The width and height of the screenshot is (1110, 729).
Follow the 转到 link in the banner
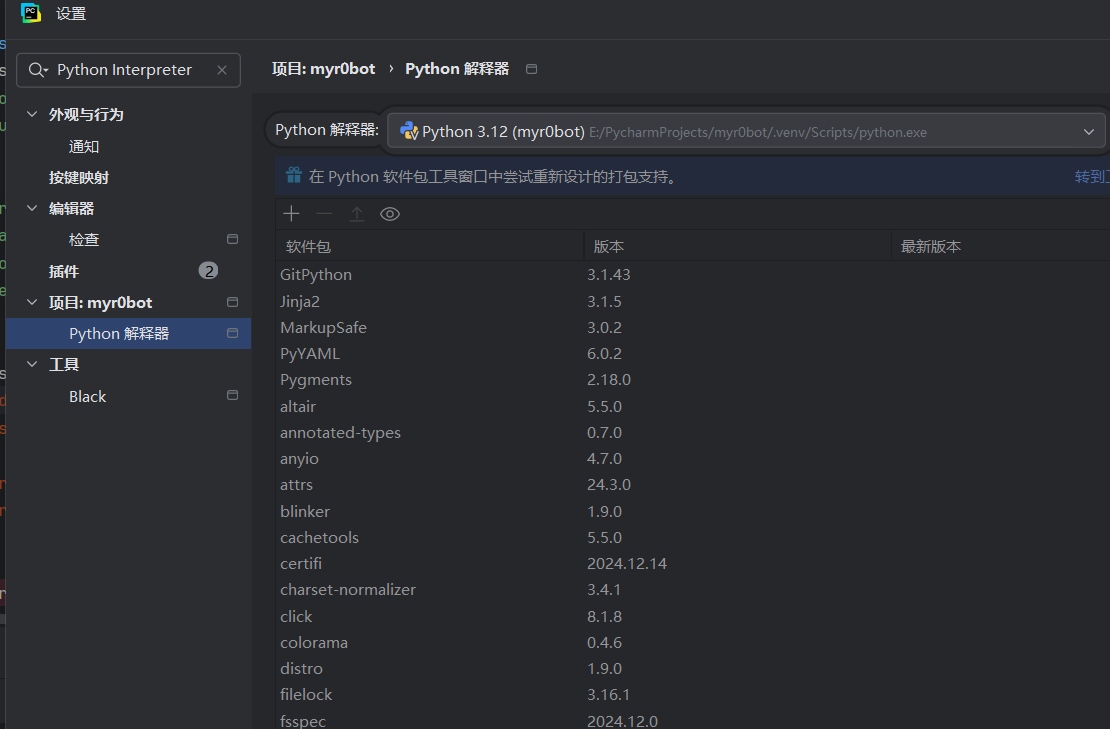(1092, 176)
